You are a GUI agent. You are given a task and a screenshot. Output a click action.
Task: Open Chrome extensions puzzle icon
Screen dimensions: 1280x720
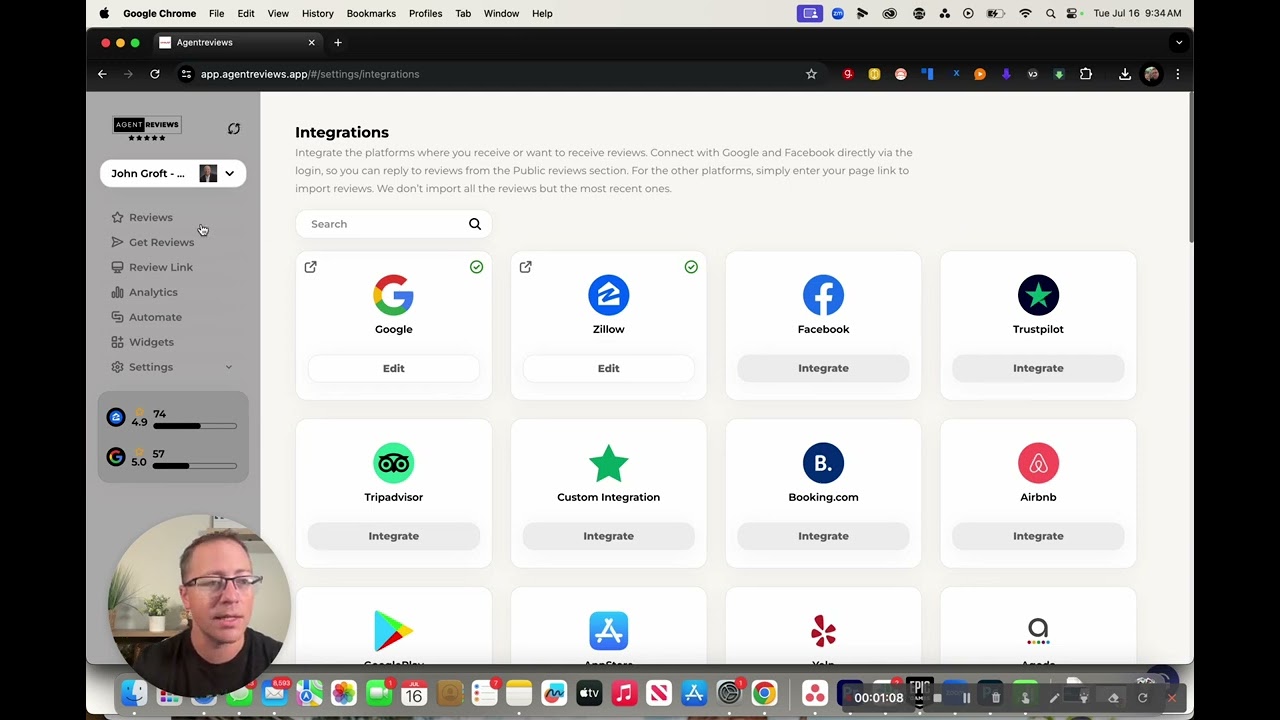click(1086, 74)
